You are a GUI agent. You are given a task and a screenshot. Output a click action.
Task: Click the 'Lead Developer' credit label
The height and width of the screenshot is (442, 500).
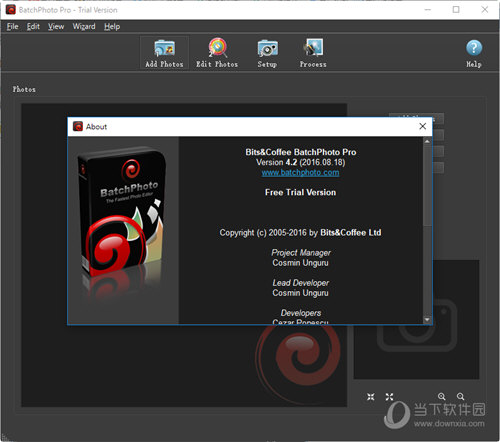(x=300, y=283)
